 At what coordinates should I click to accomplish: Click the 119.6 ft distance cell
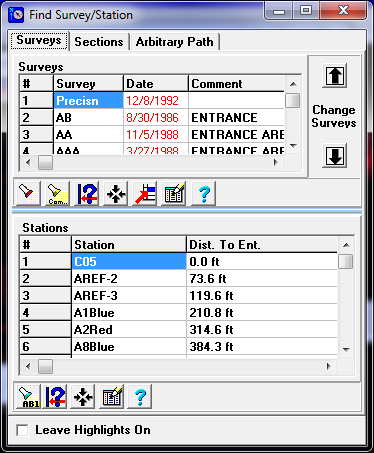(x=262, y=295)
